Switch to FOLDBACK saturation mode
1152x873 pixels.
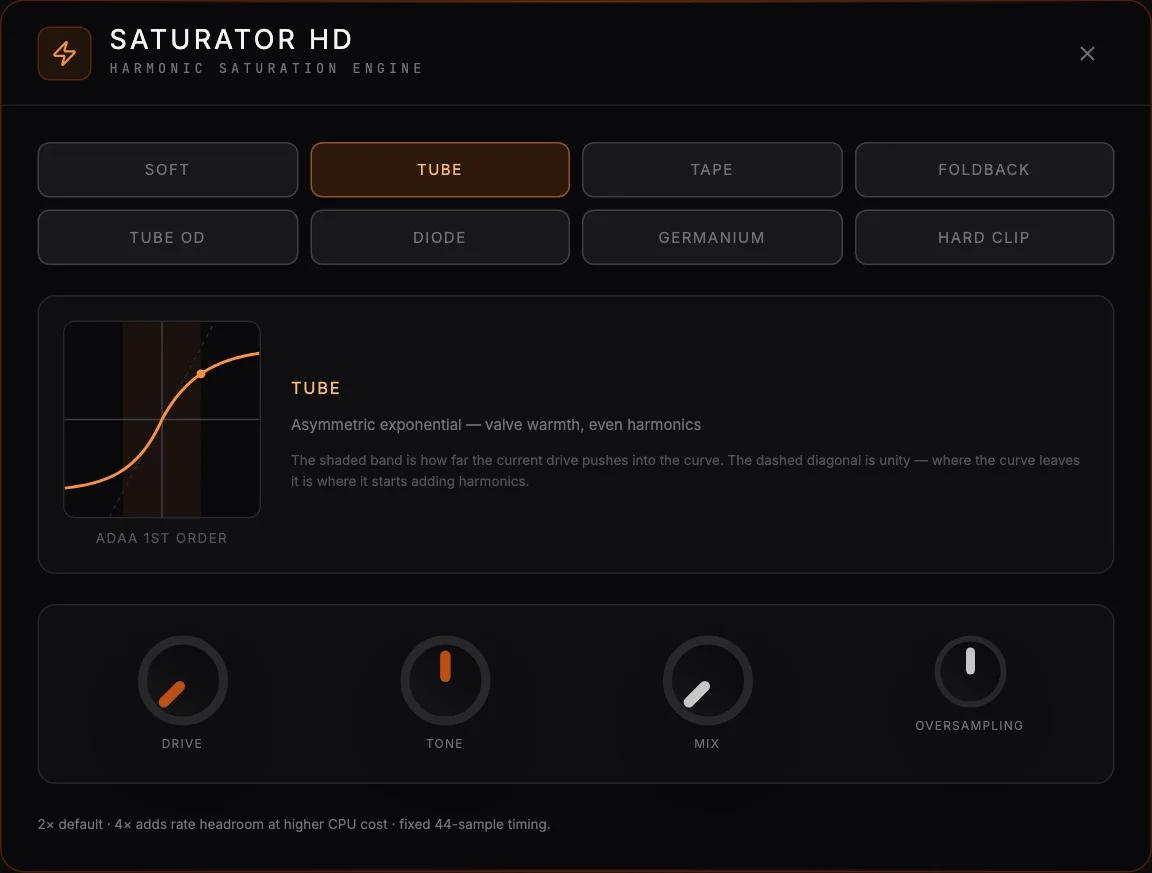tap(984, 170)
